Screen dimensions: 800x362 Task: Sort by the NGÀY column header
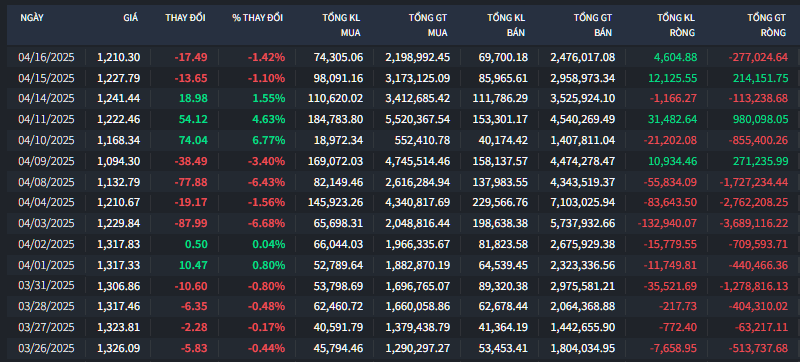pyautogui.click(x=32, y=18)
